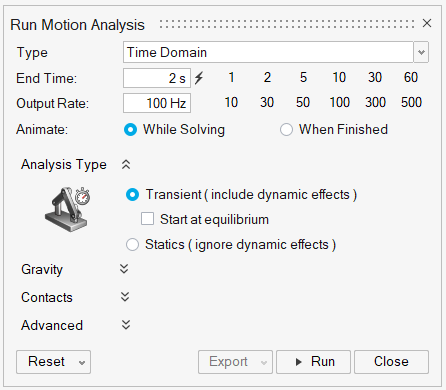Viewport: 446px width, 390px height.
Task: Choose Transient include dynamic effects
Action: (132, 195)
